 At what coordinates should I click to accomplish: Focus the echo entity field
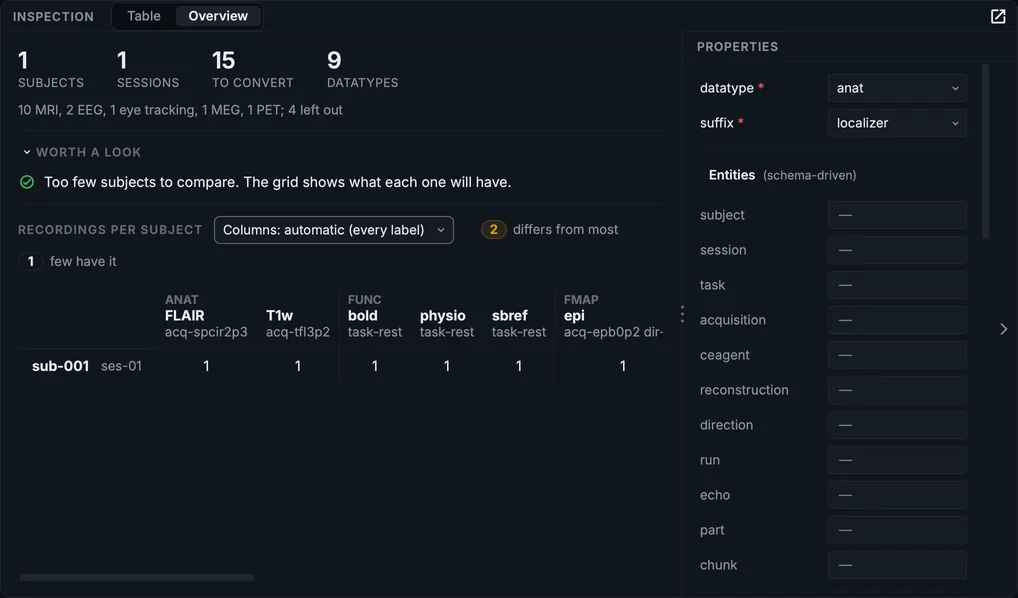point(897,495)
